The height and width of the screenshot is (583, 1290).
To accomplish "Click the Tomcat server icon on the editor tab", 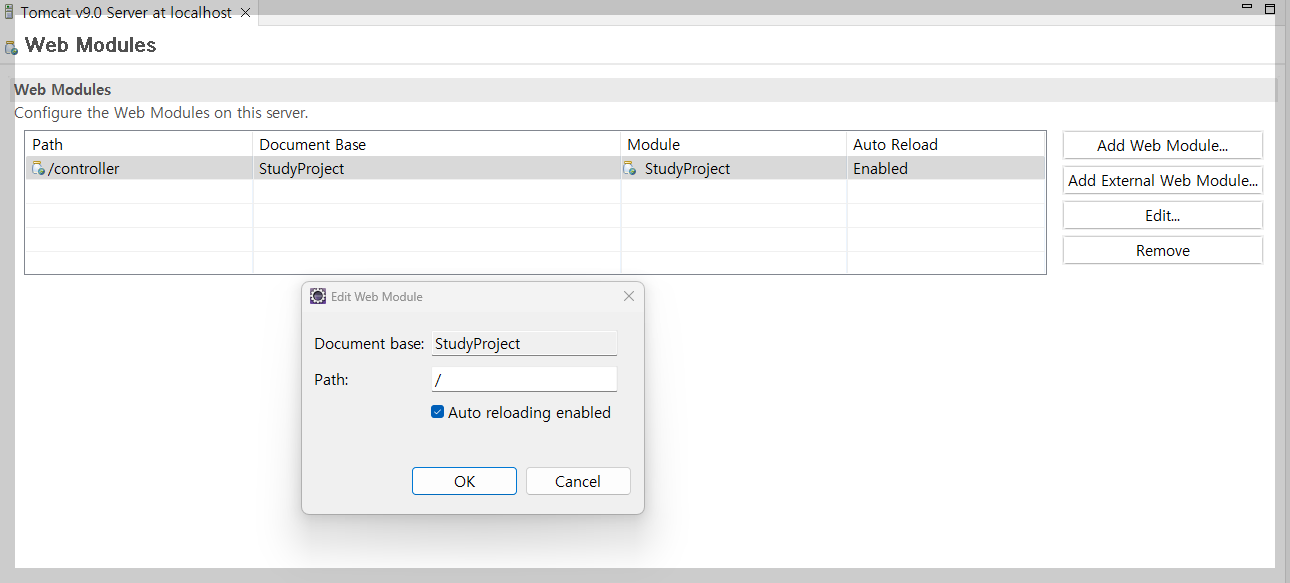I will click(8, 13).
